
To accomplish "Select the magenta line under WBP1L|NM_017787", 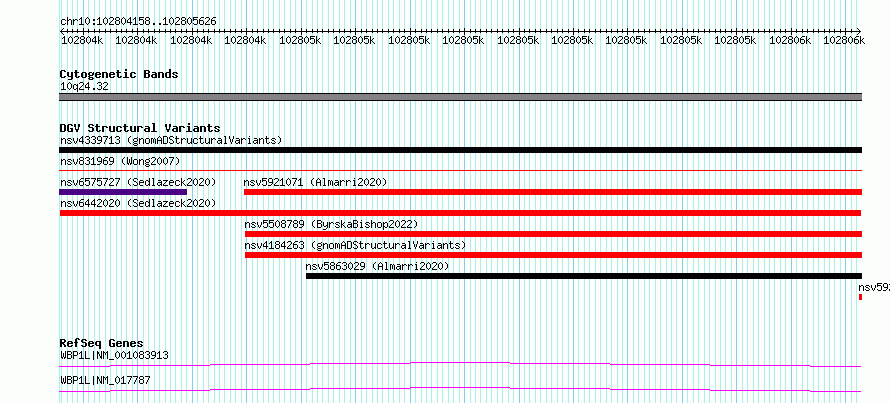I will point(460,389).
